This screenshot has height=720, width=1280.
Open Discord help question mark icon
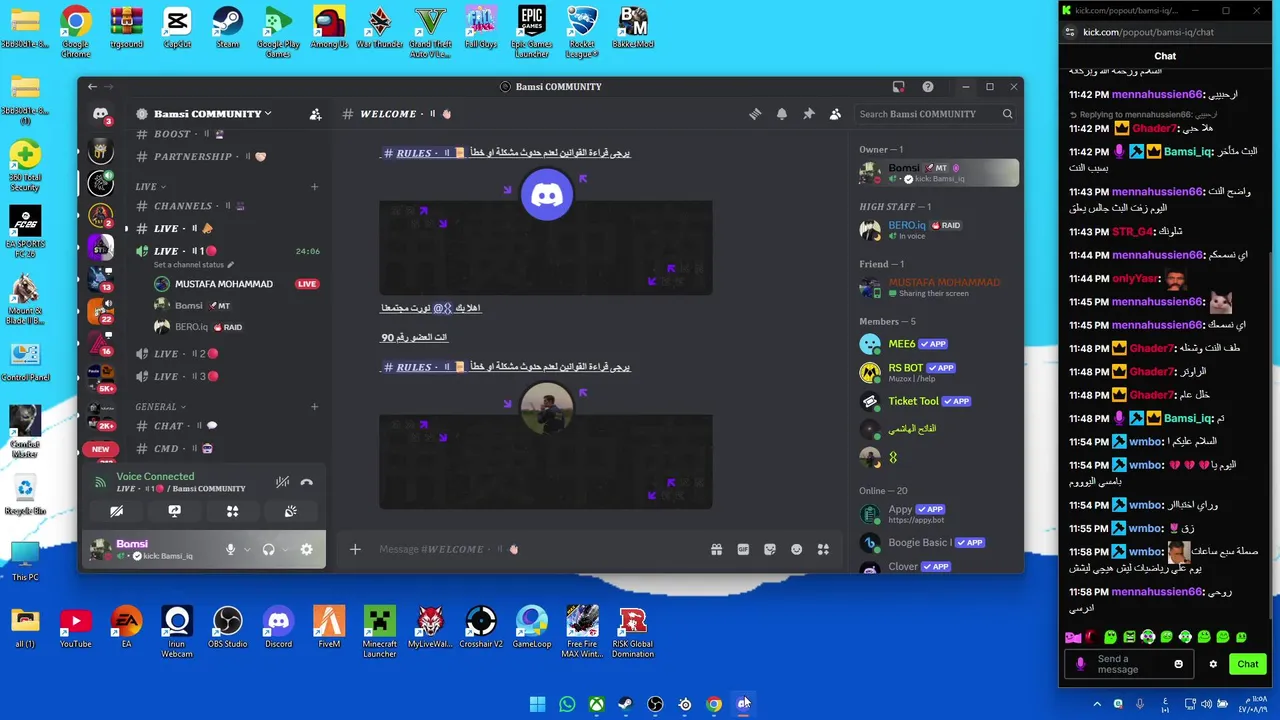(928, 87)
